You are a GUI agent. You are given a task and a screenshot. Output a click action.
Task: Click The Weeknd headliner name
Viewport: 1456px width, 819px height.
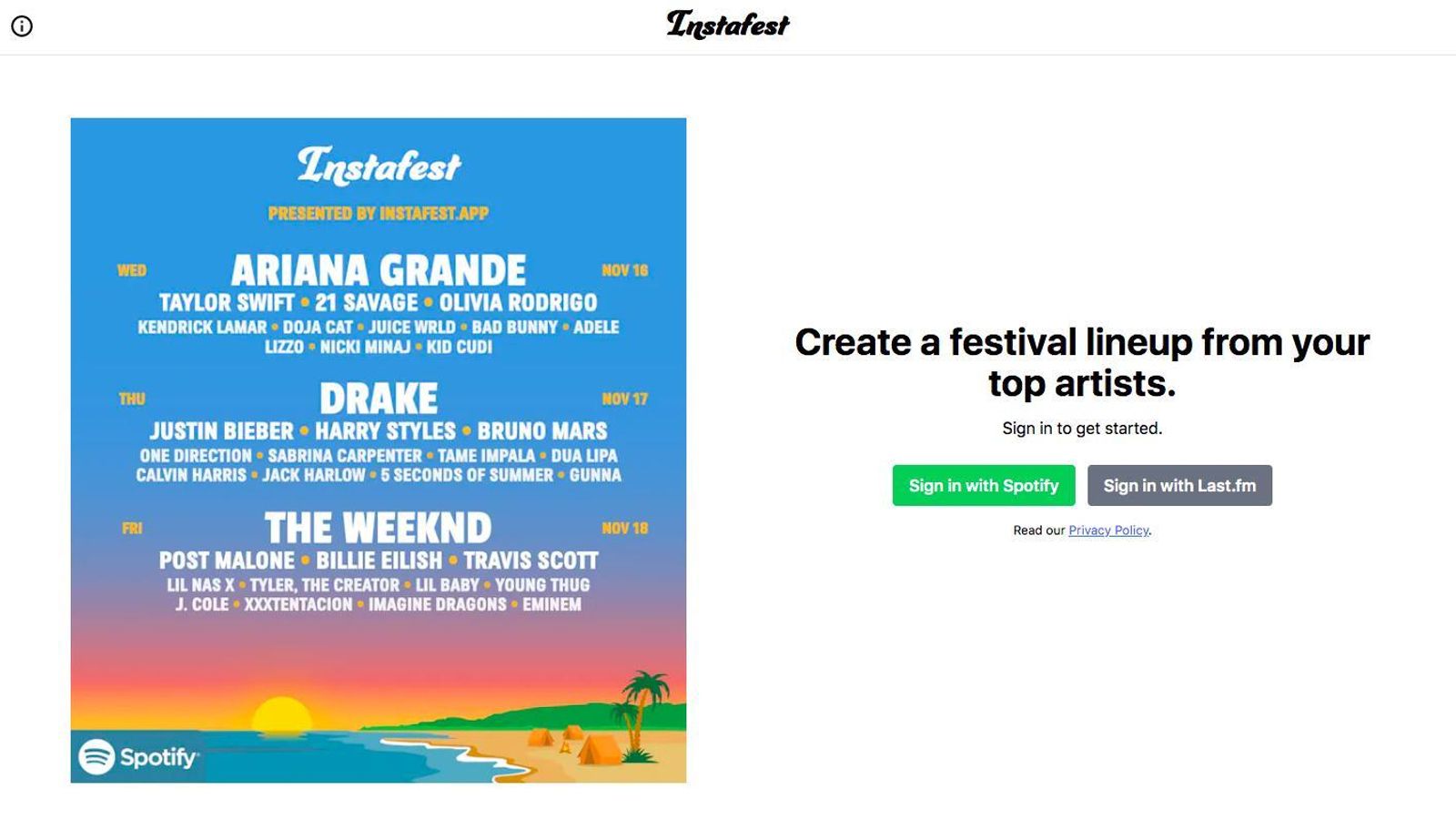pyautogui.click(x=379, y=528)
